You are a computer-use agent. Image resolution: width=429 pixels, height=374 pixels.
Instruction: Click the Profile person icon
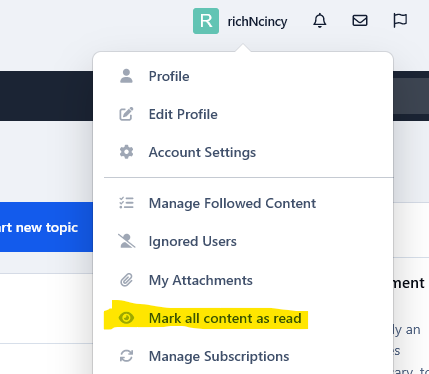(x=126, y=76)
